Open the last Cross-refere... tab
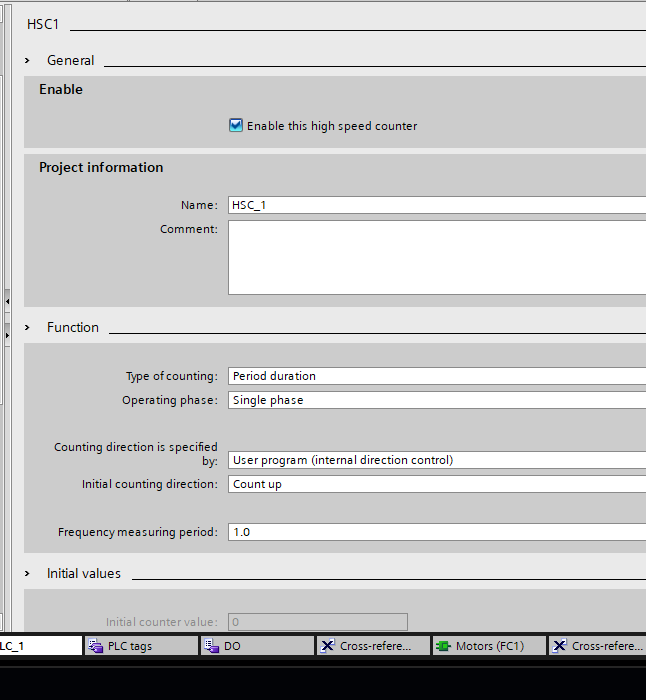Screen dimensions: 646x700 click(x=597, y=646)
